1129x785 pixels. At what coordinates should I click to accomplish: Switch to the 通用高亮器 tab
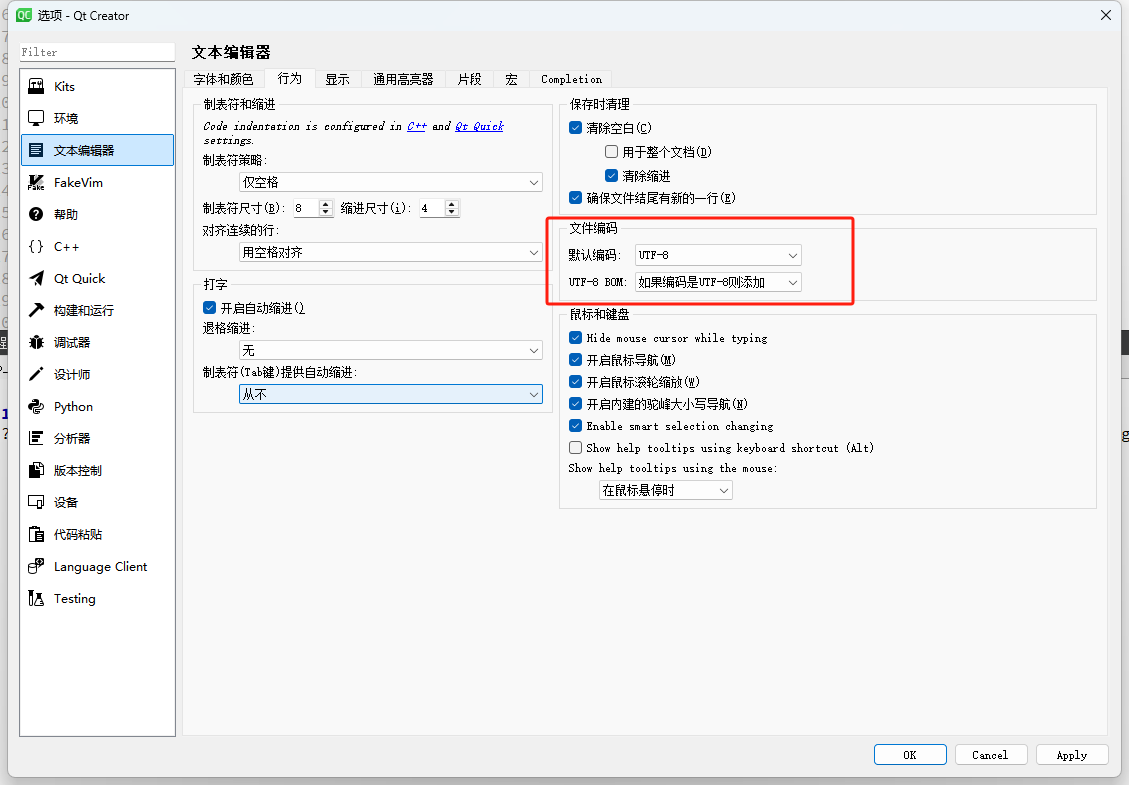[403, 79]
